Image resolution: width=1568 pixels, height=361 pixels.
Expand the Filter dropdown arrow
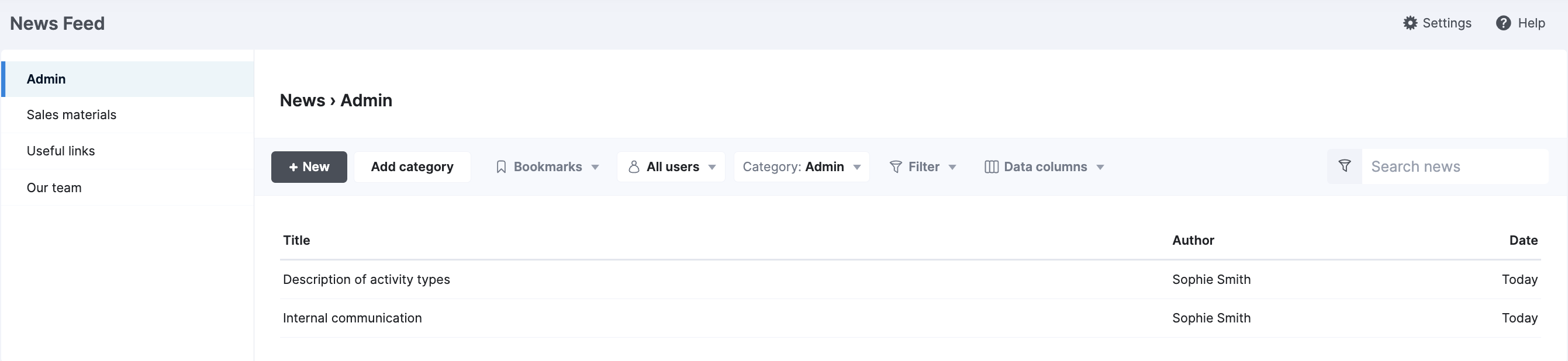click(952, 168)
